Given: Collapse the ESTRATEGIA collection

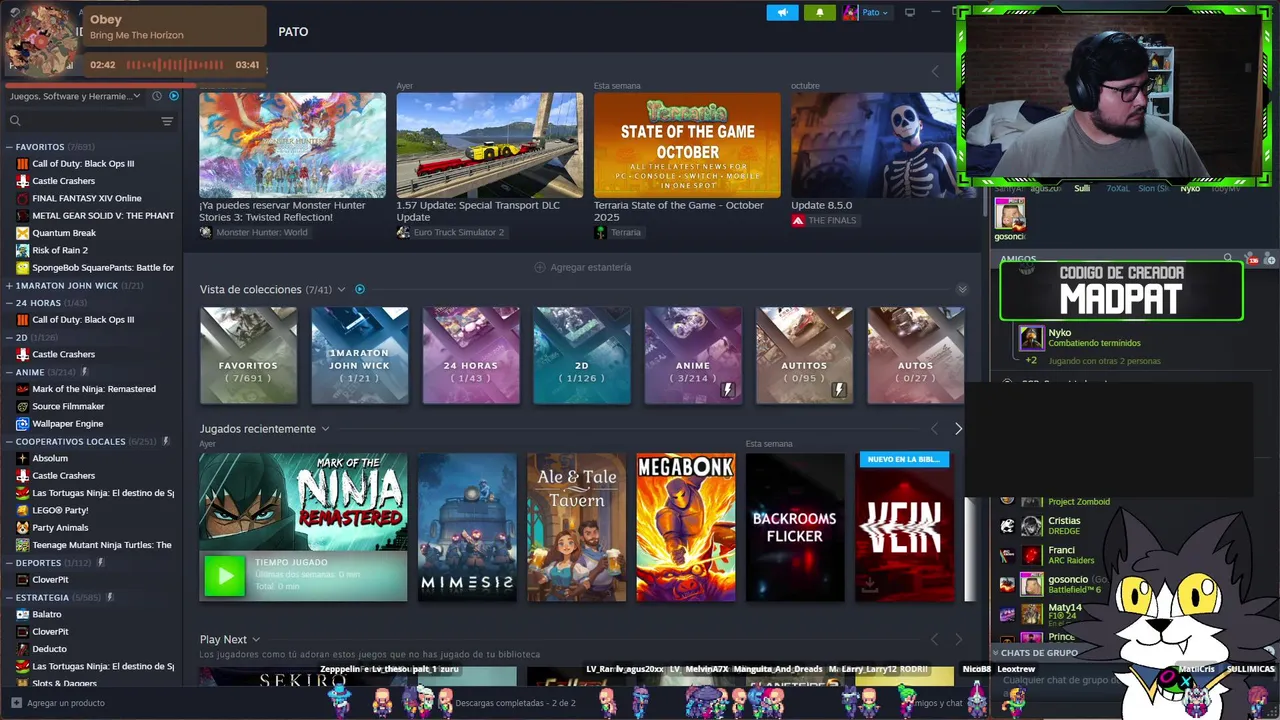Looking at the screenshot, I should coord(9,597).
